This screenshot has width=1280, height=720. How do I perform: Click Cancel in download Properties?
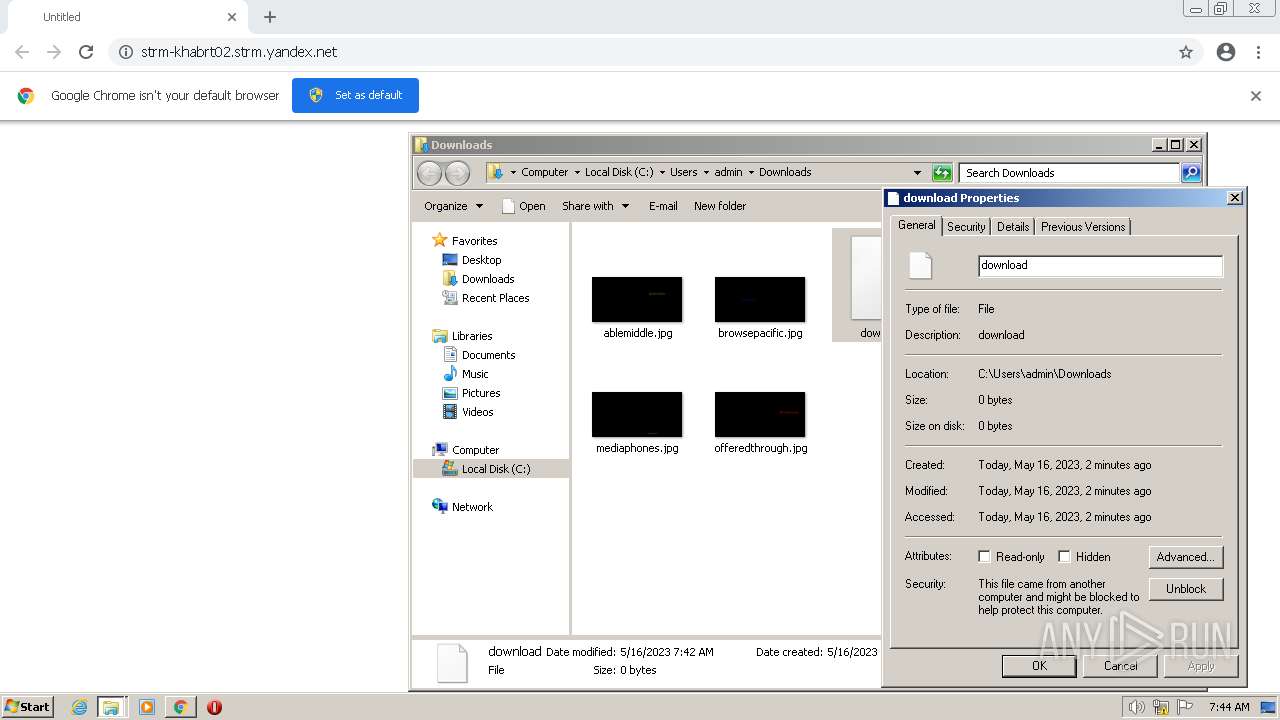coord(1121,666)
